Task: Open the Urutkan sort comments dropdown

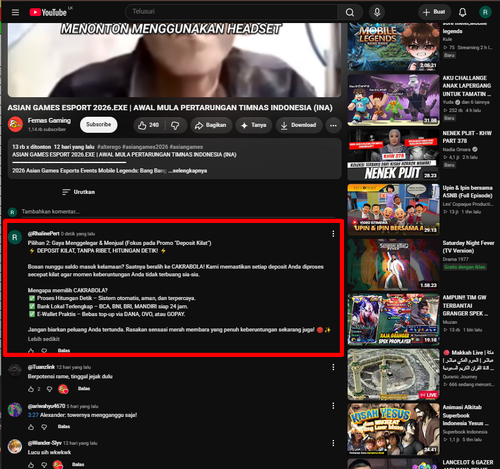Action: point(78,192)
